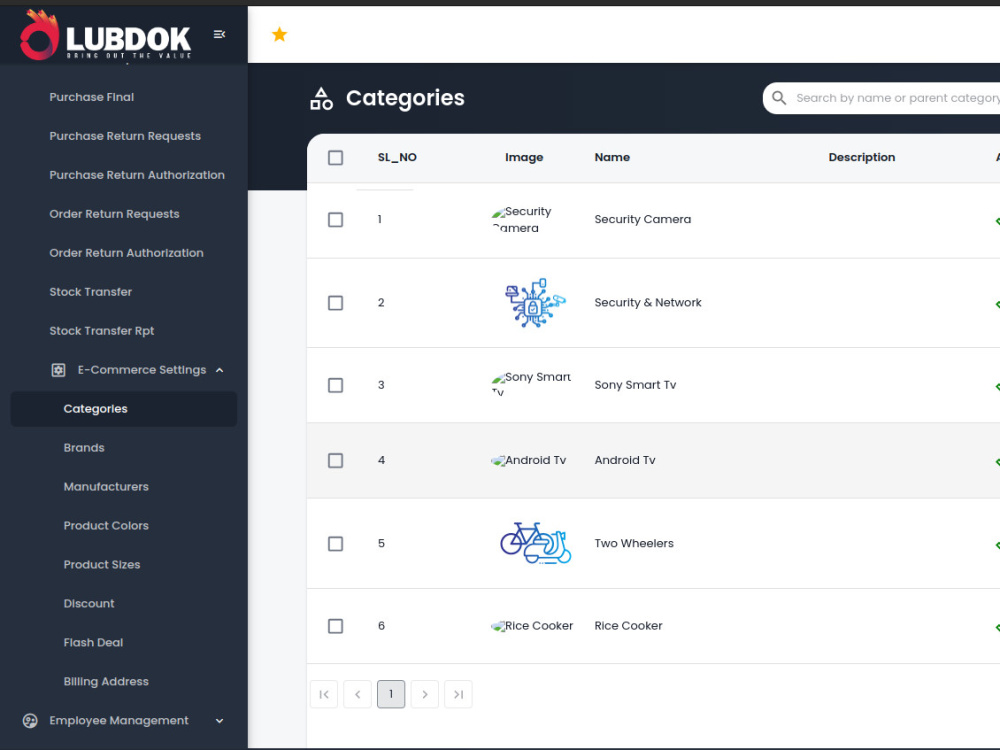Open the Brands menu item

pos(84,447)
